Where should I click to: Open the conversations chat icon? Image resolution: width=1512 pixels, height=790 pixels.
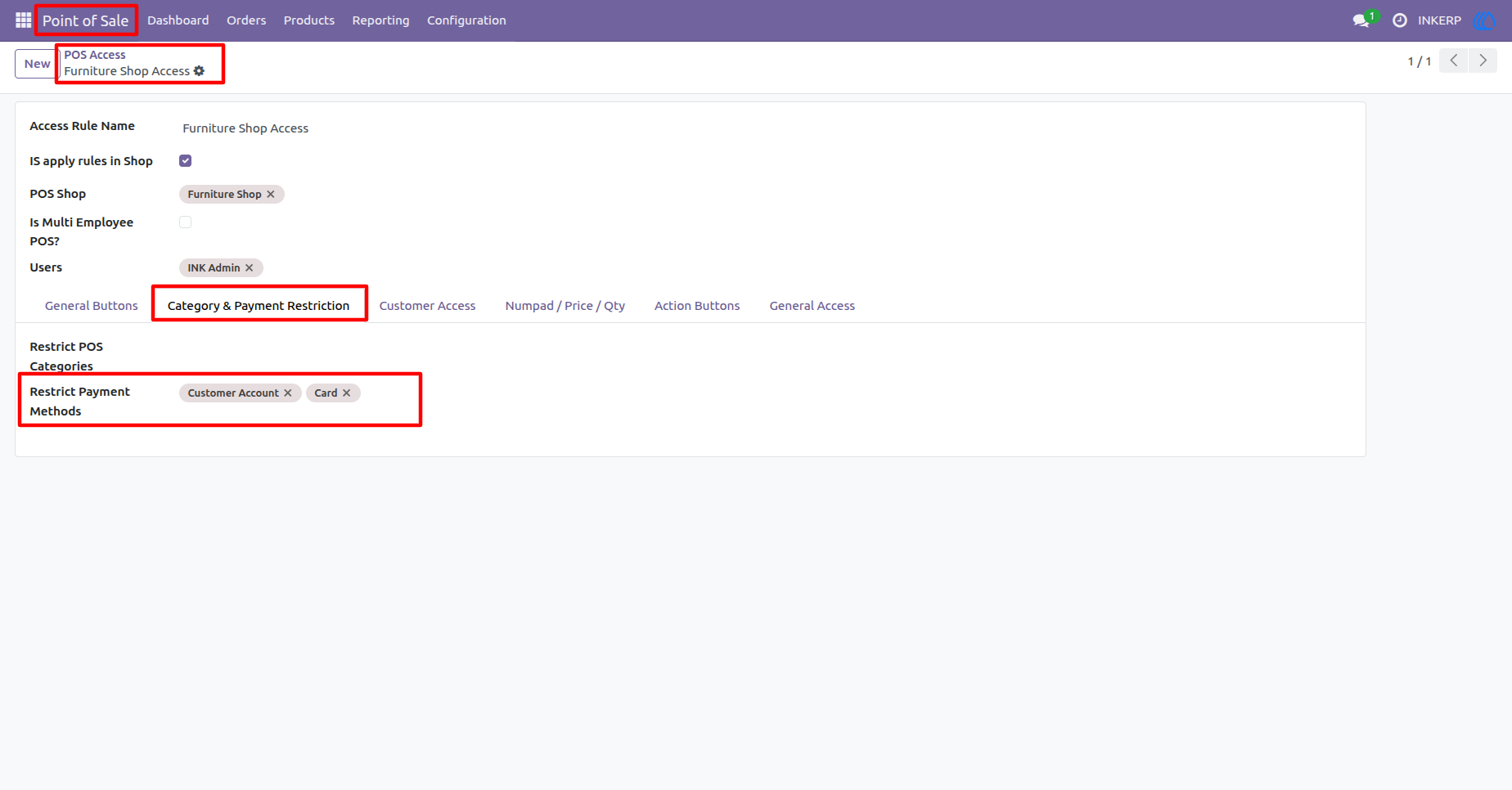1361,20
